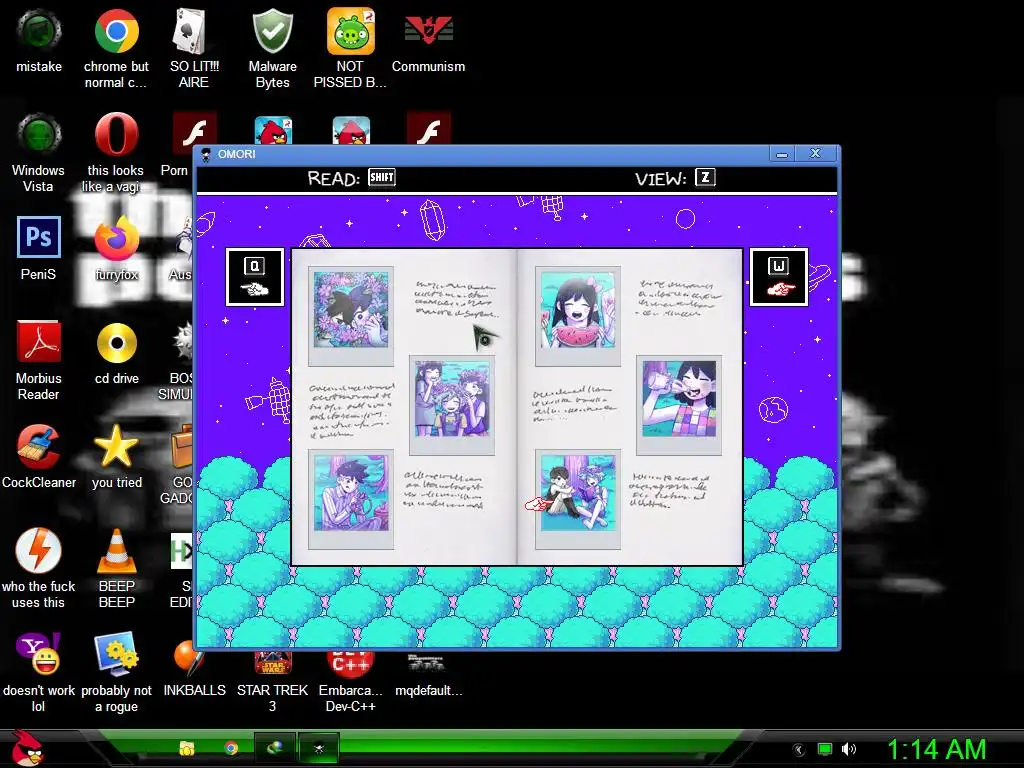The image size is (1024, 768).
Task: Show hidden tray icons arrow
Action: 798,750
